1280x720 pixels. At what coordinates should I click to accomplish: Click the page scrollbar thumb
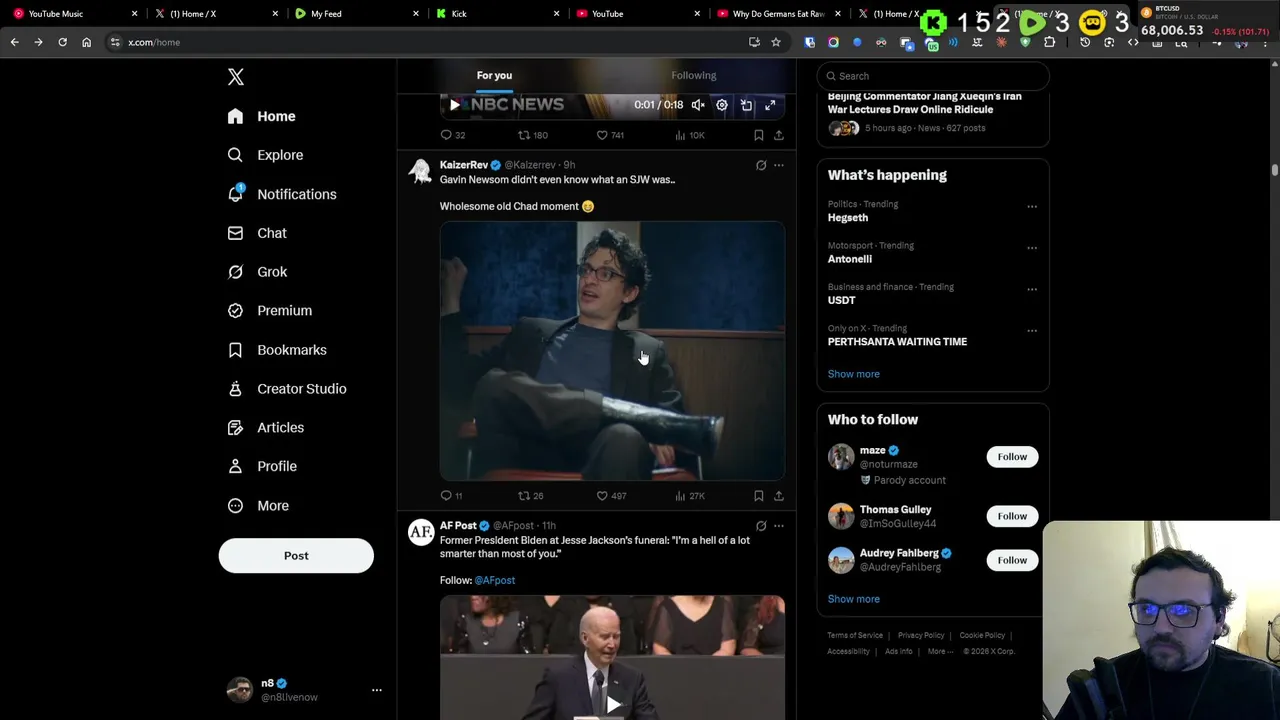coord(1275,171)
